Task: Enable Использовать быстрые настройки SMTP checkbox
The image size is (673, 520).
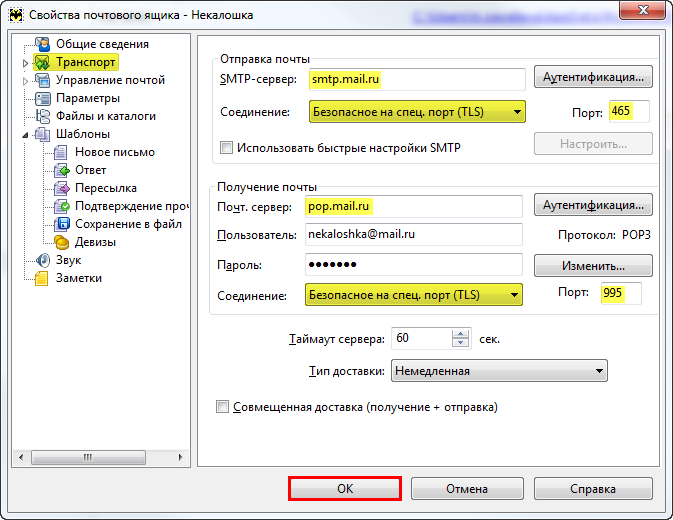Action: pyautogui.click(x=226, y=148)
